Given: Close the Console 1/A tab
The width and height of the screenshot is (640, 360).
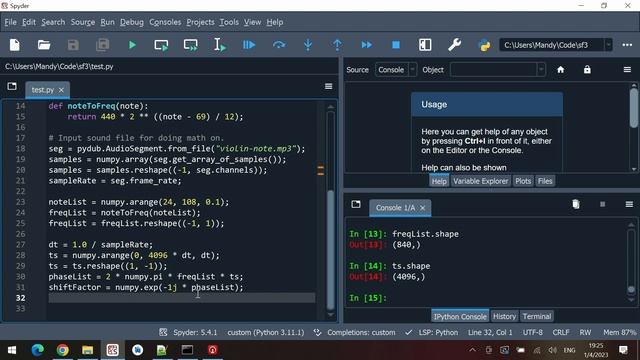Looking at the screenshot, I should [422, 208].
